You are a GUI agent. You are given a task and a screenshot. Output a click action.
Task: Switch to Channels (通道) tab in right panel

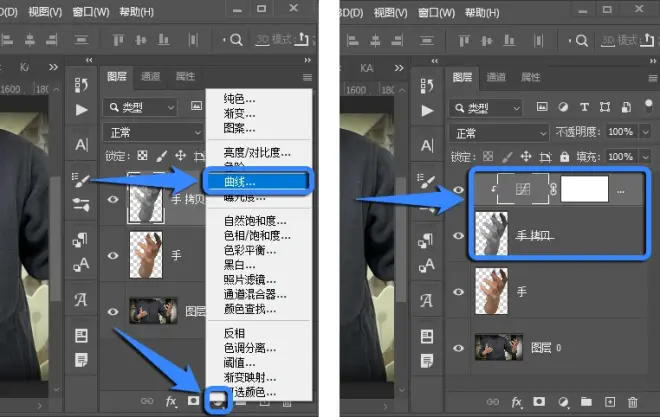click(498, 77)
